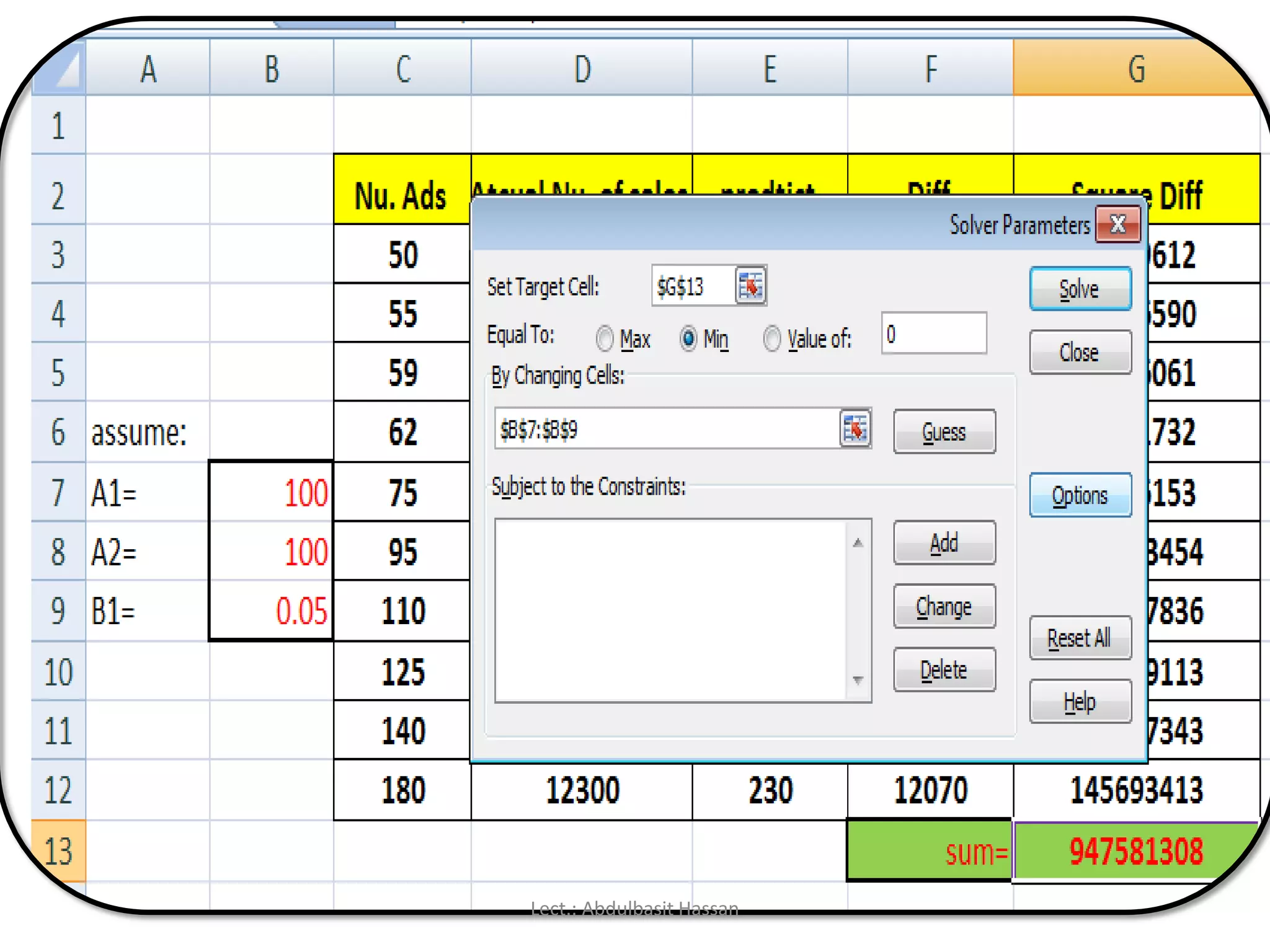The image size is (1270, 952).
Task: Close the Solver Parameters dialog with X
Action: point(1117,224)
